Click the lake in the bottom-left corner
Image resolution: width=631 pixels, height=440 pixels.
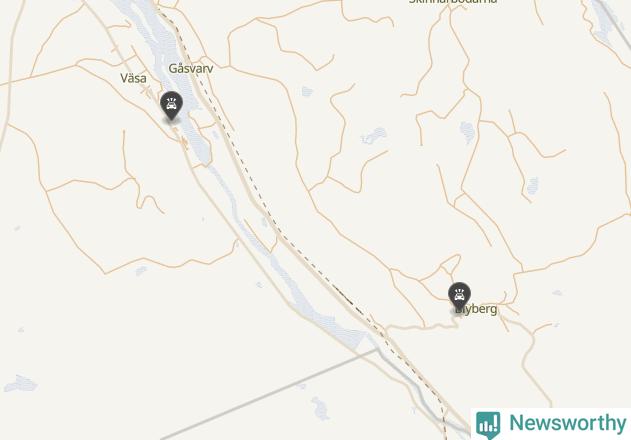point(21,383)
